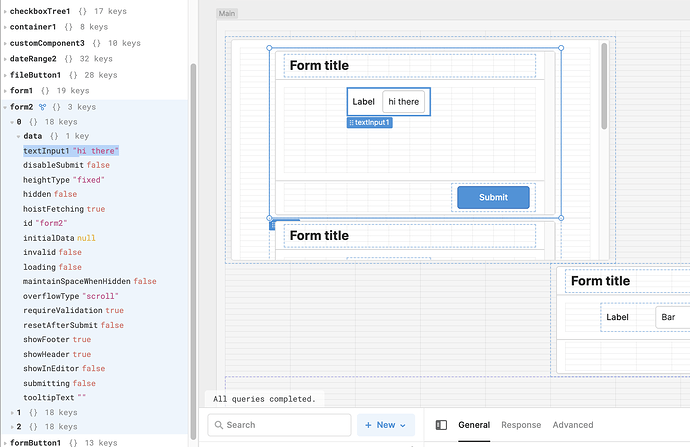
Task: Collapse the data object node
Action: (18, 136)
